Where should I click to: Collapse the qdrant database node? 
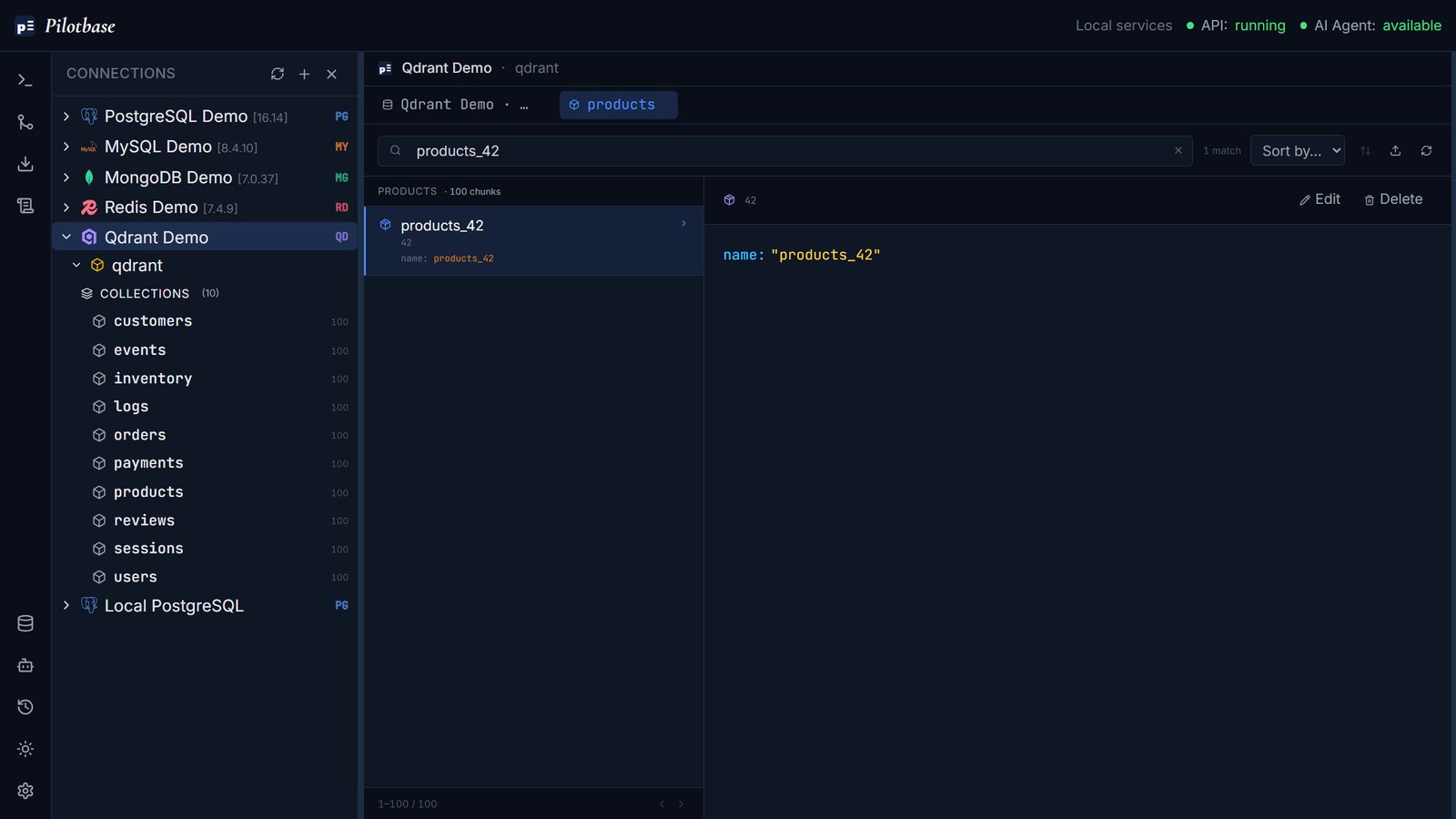click(x=76, y=265)
